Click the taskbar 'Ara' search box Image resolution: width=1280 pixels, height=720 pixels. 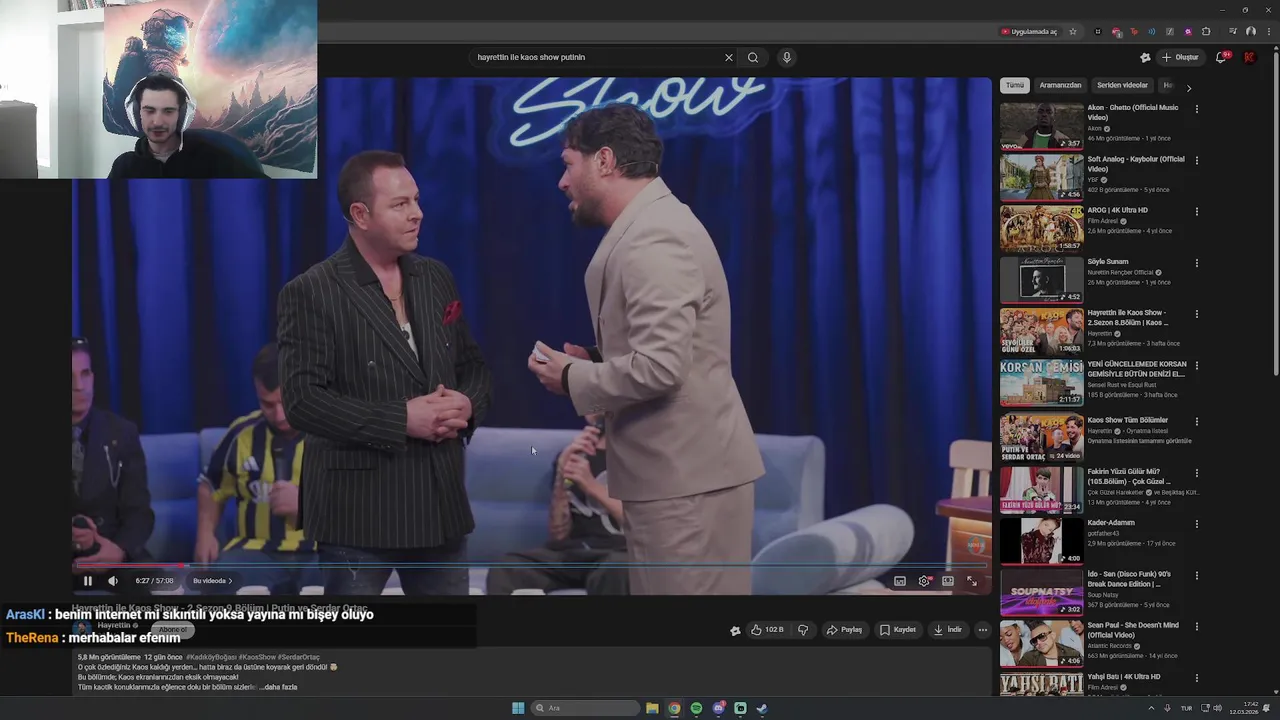click(x=586, y=708)
